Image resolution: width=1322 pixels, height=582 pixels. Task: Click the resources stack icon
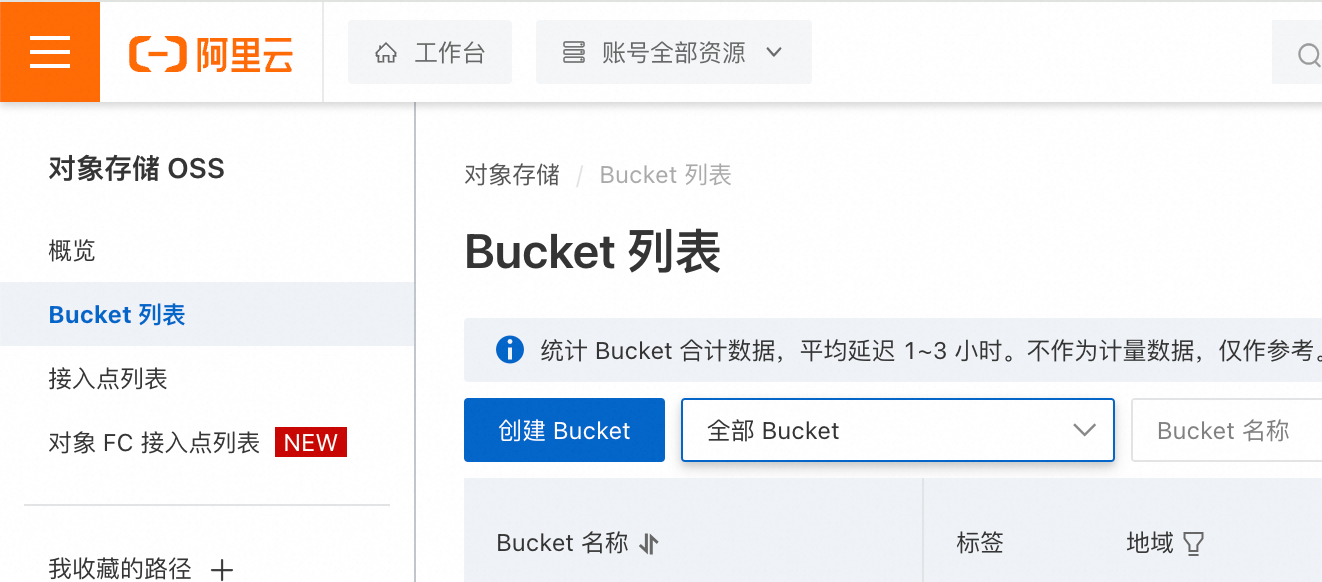point(574,53)
